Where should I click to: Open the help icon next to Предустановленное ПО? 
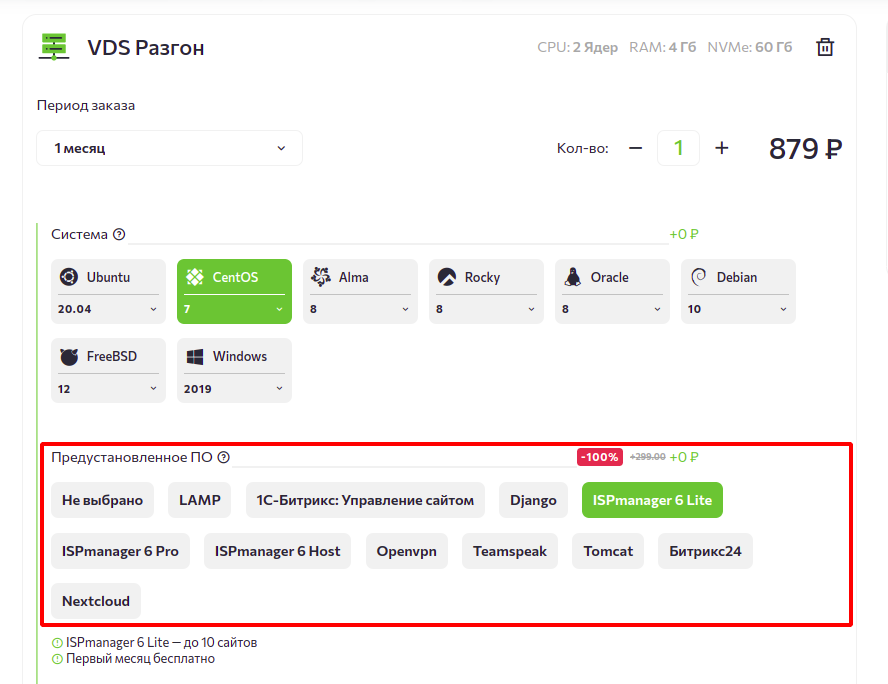click(x=224, y=458)
